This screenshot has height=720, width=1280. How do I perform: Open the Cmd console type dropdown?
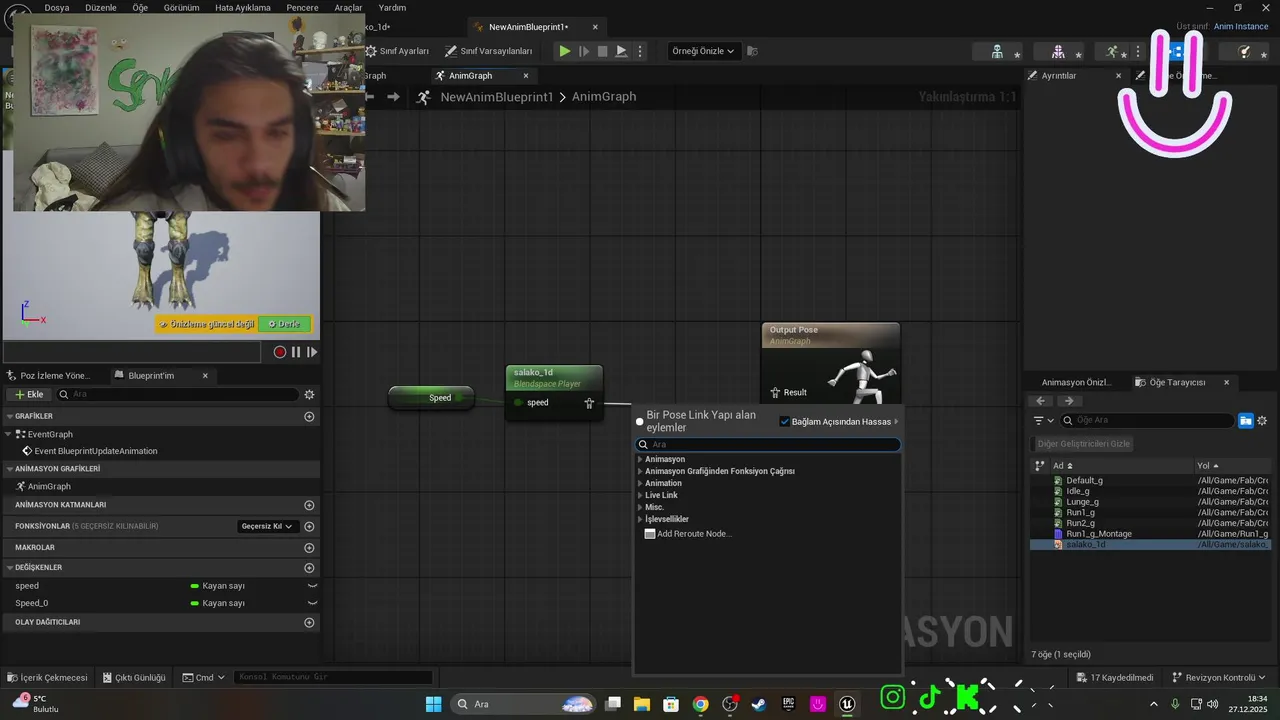204,678
